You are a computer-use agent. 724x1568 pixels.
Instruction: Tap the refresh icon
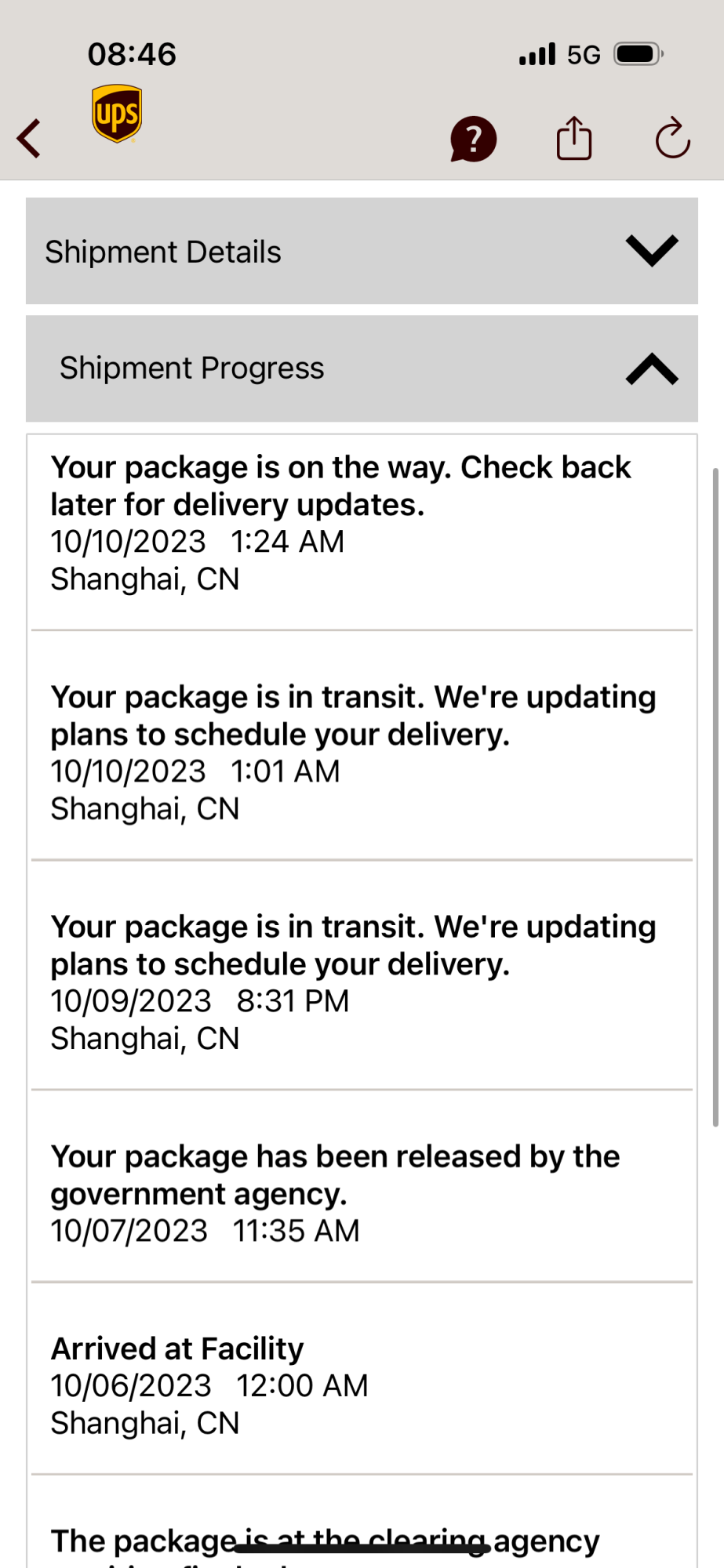tap(672, 139)
